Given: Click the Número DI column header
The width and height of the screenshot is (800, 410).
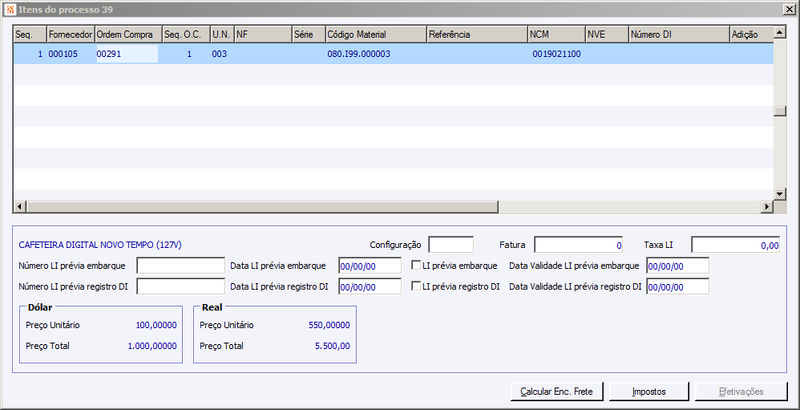Looking at the screenshot, I should [679, 35].
